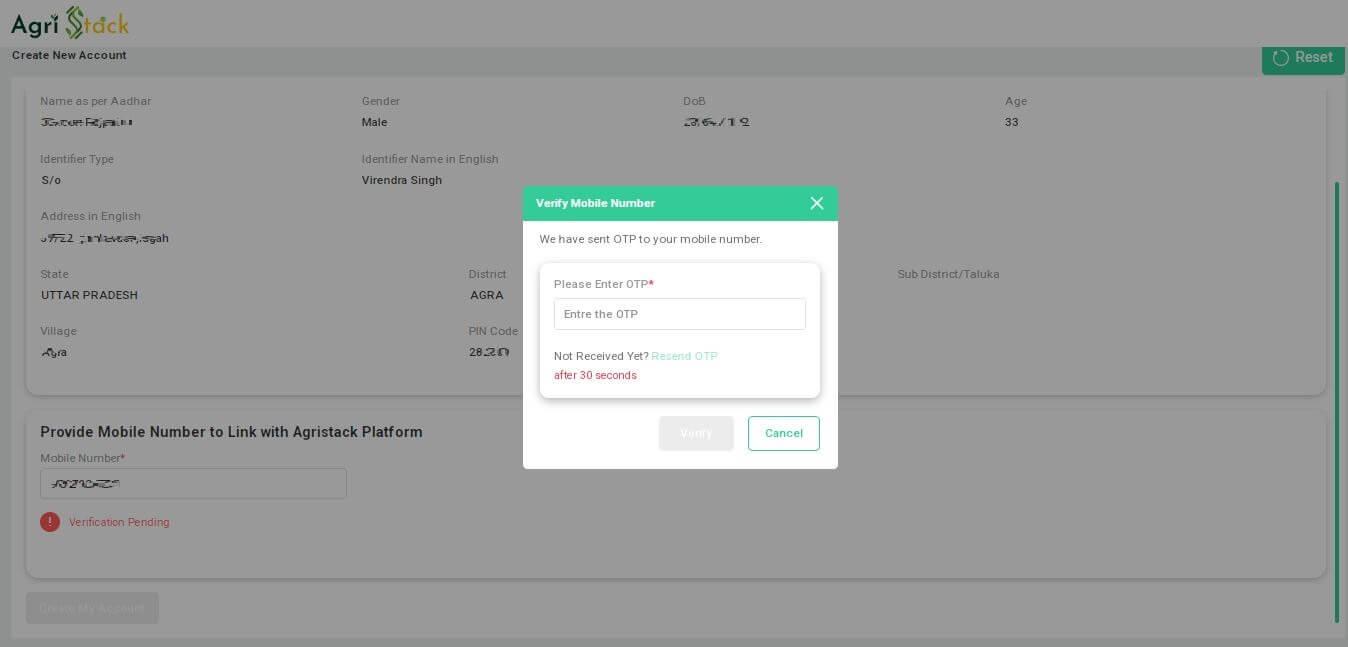Screen dimensions: 1348x647
Task: Click the 'Male' gender value
Action: pyautogui.click(x=374, y=122)
